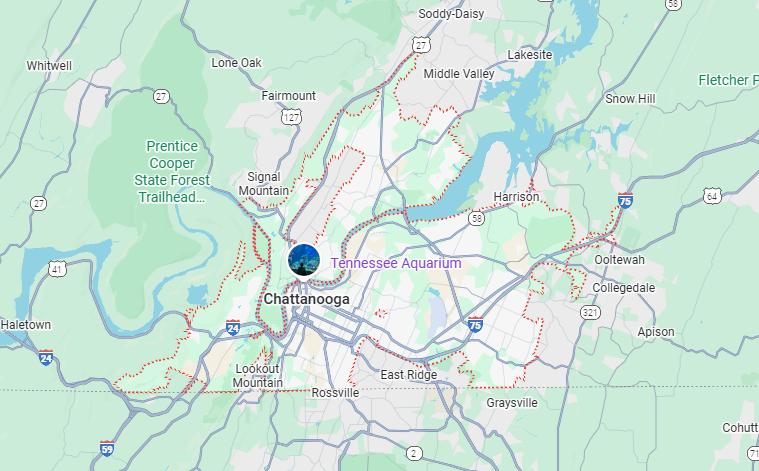Click the Tennessee Aquarium photo pin
Image resolution: width=759 pixels, height=471 pixels.
tap(304, 261)
